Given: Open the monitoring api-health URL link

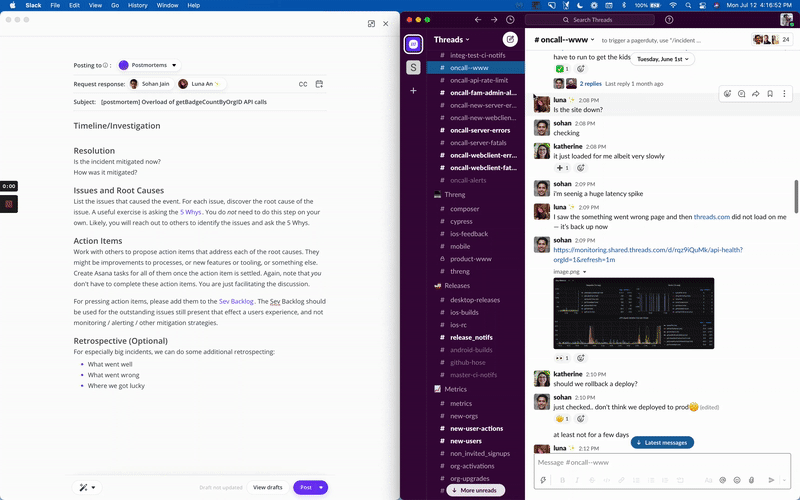Looking at the screenshot, I should click(648, 255).
